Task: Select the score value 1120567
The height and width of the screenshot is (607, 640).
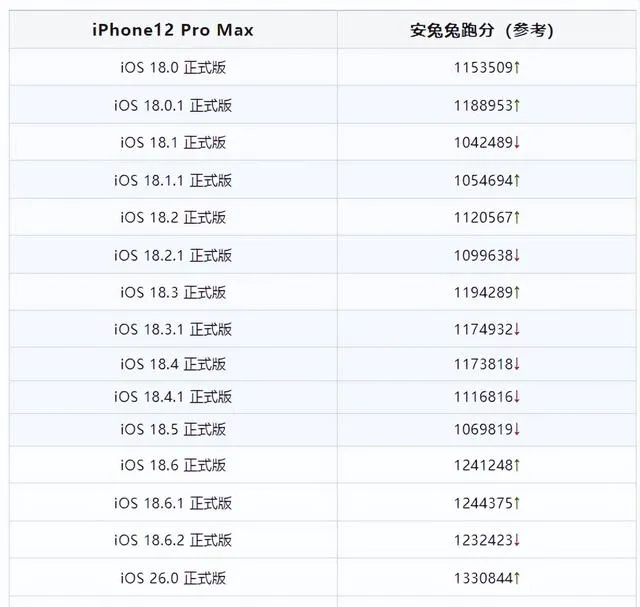Action: pos(483,218)
